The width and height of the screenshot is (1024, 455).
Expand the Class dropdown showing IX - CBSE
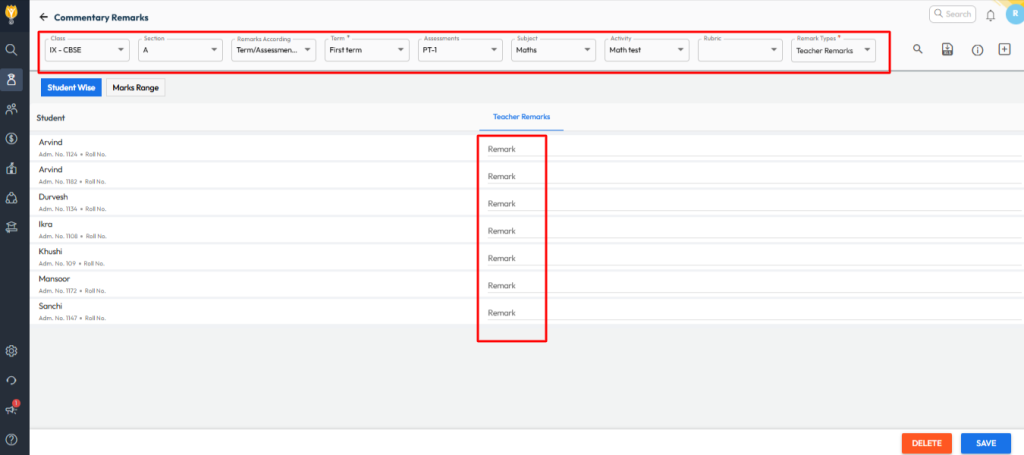[87, 49]
